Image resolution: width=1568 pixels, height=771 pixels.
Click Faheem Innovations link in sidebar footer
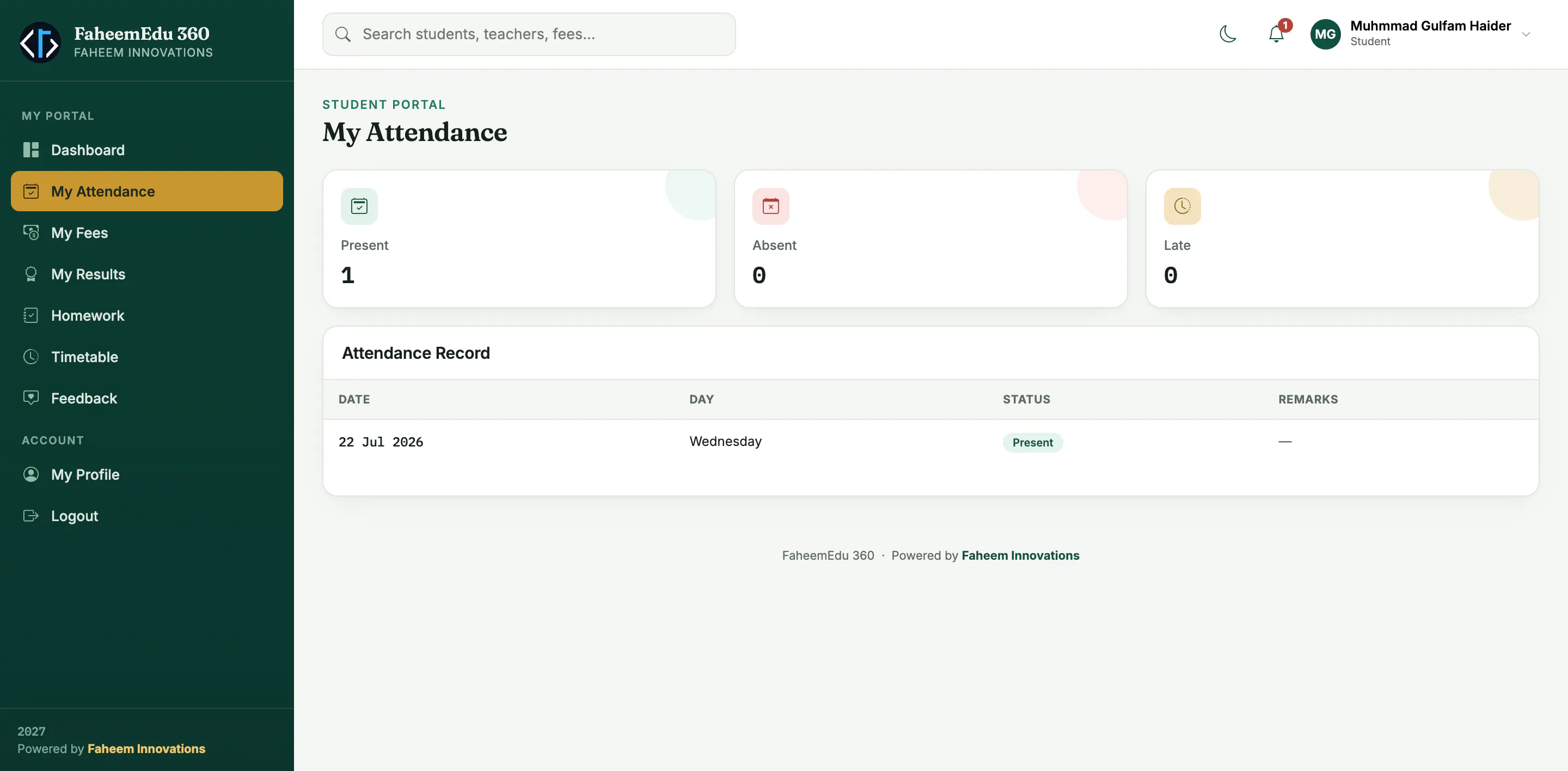pyautogui.click(x=146, y=749)
